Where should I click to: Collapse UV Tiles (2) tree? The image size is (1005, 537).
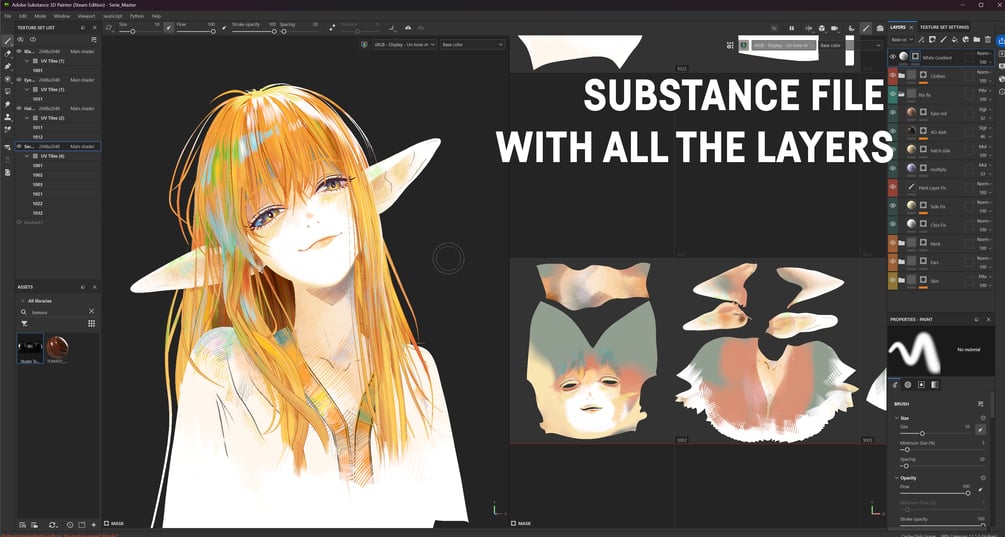click(x=27, y=118)
